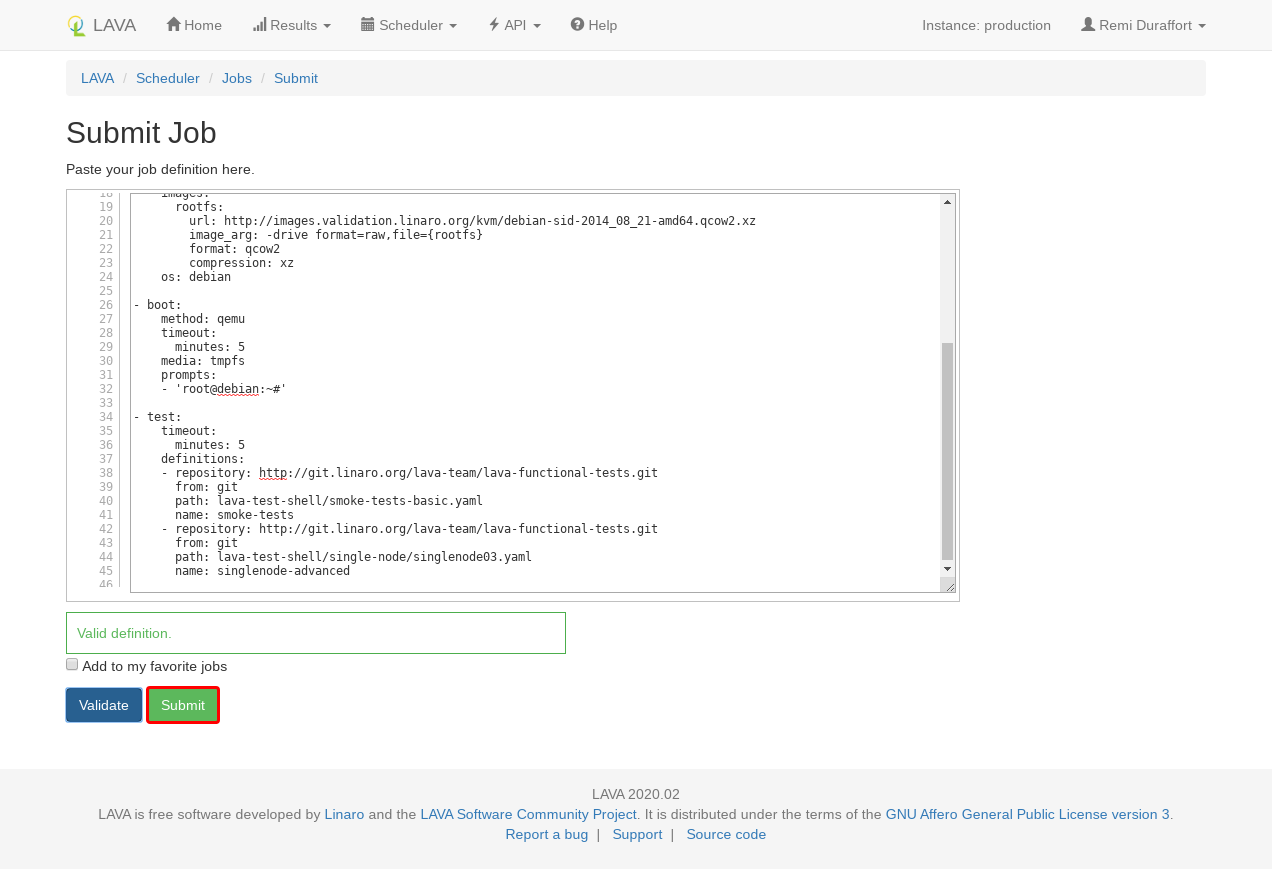
Task: Open Remi Duraffort user menu caret
Action: tap(1201, 26)
